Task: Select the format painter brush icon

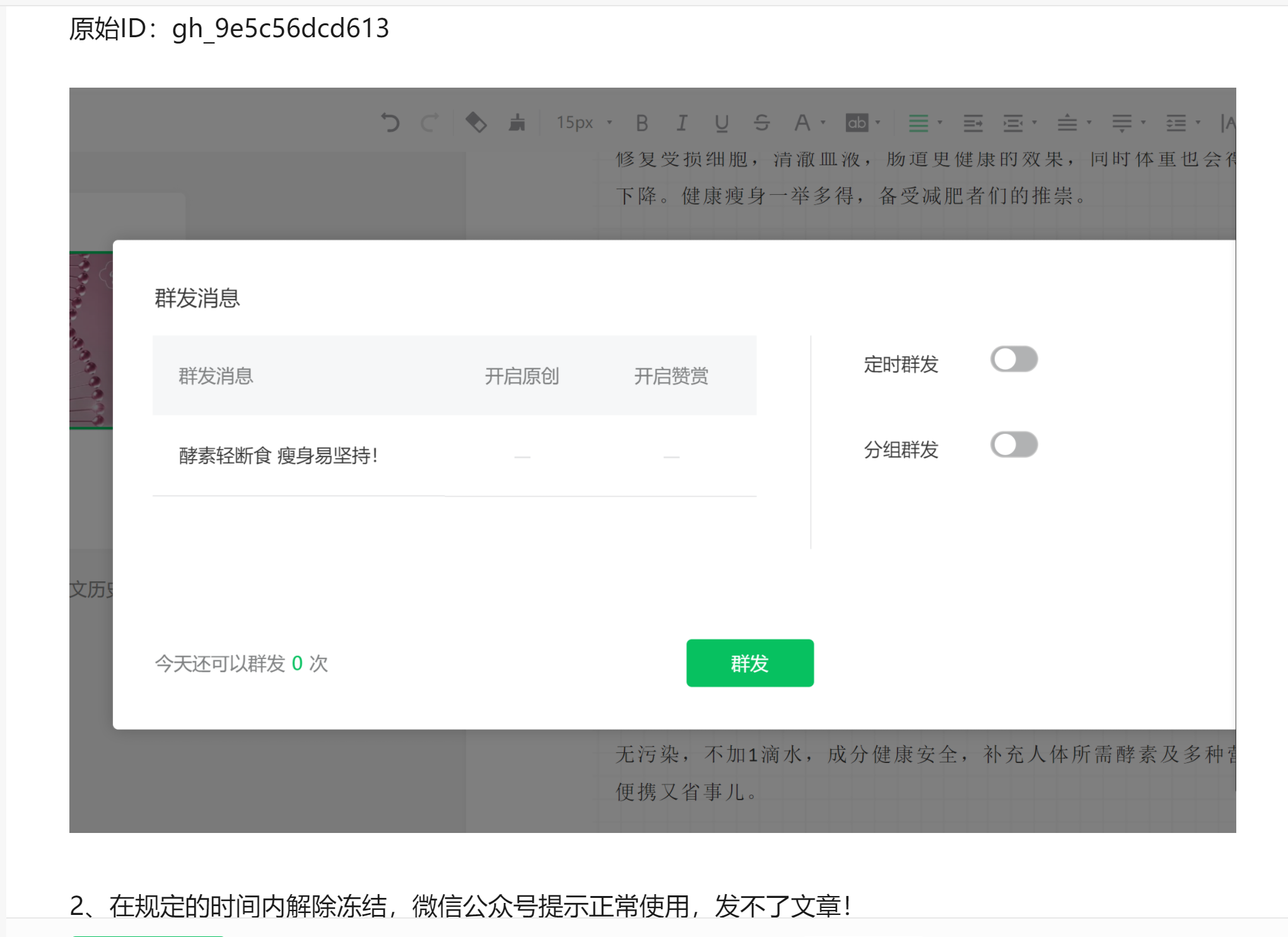Action: pyautogui.click(x=517, y=122)
